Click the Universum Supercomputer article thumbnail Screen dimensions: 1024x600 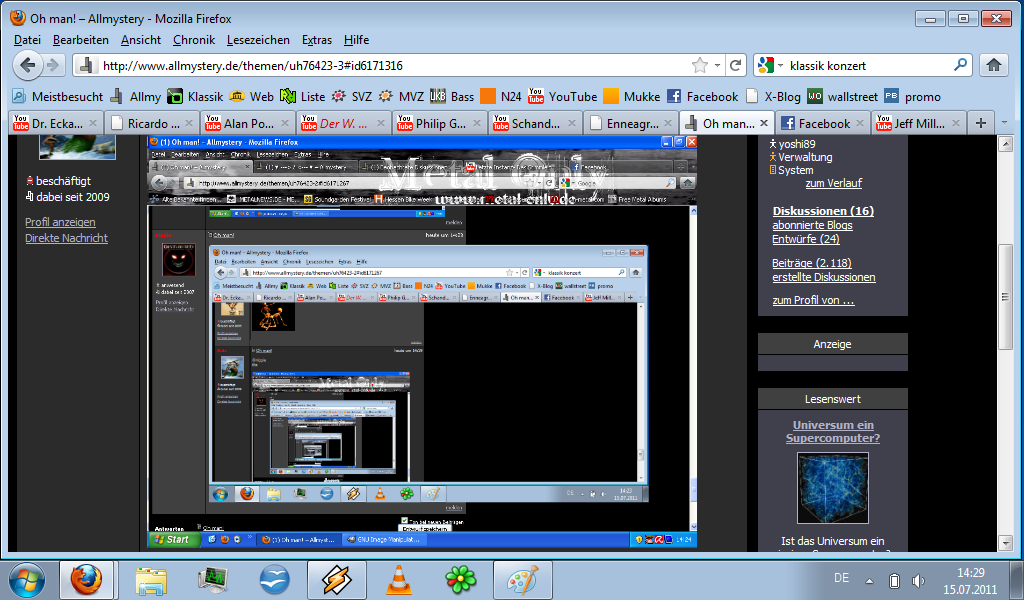[832, 488]
